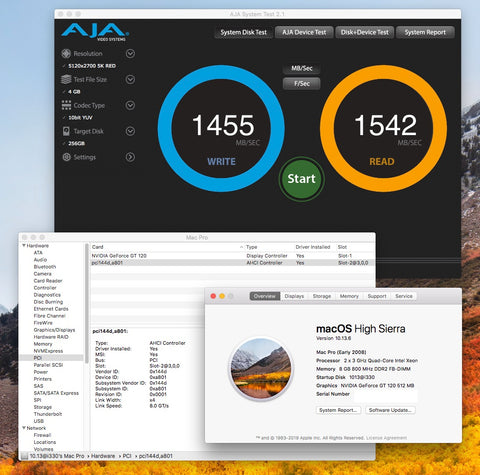Collapse the Hardware tree section

tap(24, 246)
